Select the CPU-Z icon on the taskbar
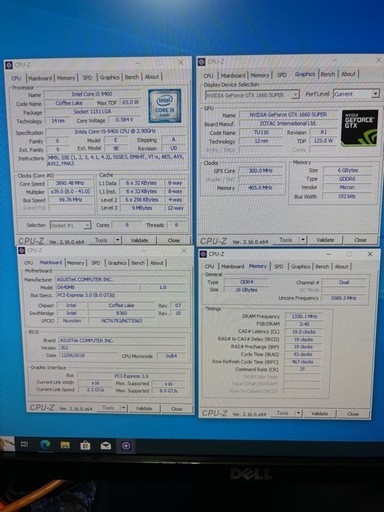 tap(126, 446)
